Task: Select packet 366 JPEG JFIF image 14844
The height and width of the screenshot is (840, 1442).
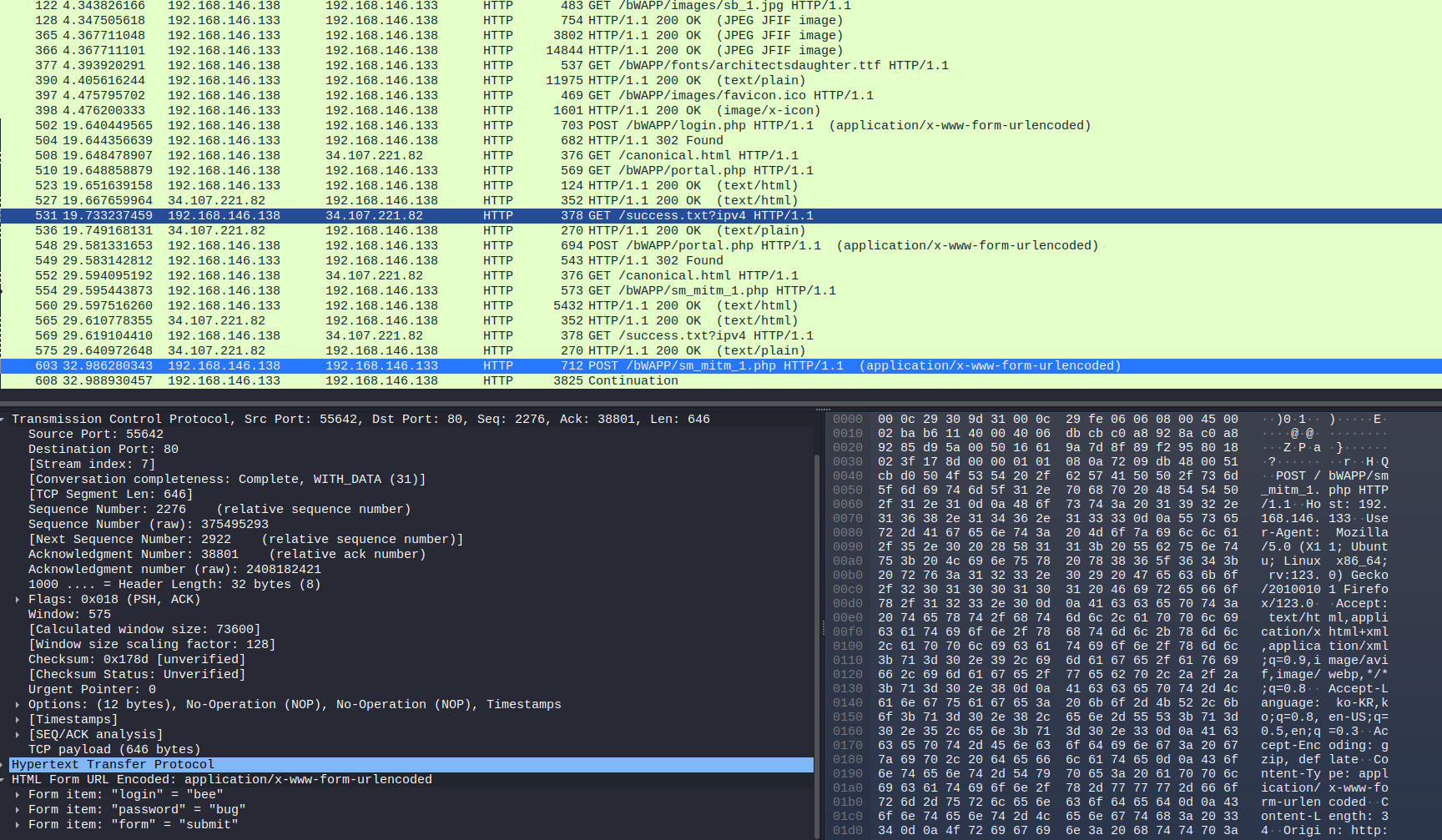Action: 721,50
